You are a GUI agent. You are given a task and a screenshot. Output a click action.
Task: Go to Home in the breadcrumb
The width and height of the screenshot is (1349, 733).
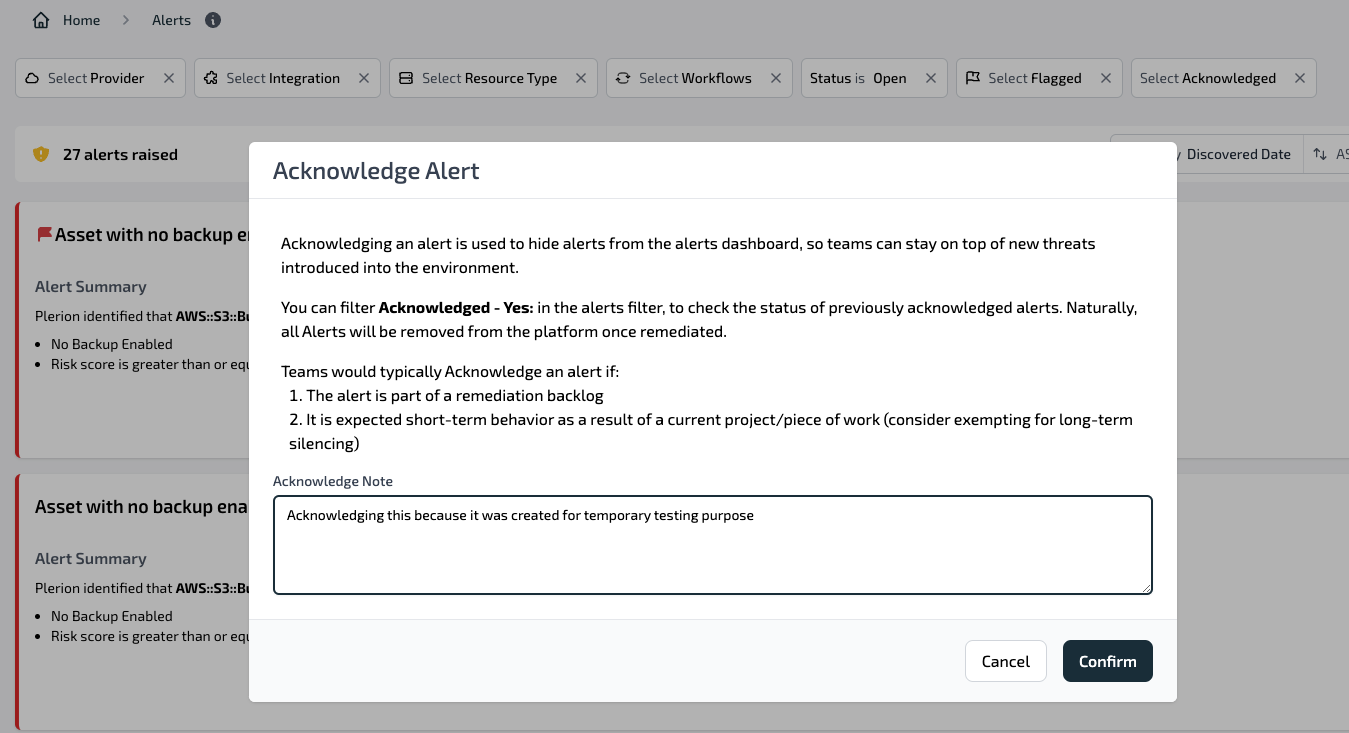[x=81, y=20]
